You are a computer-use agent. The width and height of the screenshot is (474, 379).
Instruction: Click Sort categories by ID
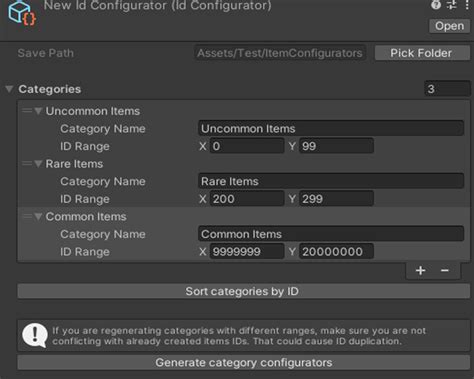coord(244,291)
